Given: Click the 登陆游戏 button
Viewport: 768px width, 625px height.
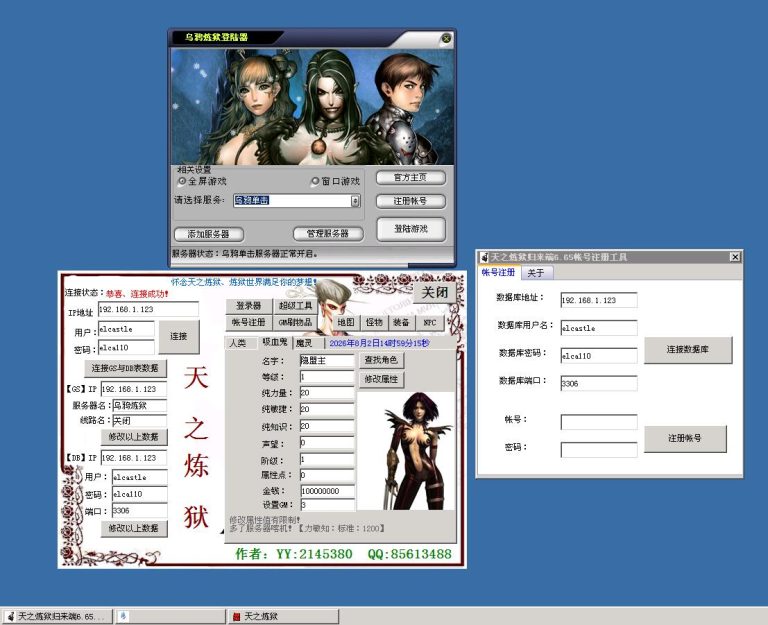Looking at the screenshot, I should click(x=411, y=229).
